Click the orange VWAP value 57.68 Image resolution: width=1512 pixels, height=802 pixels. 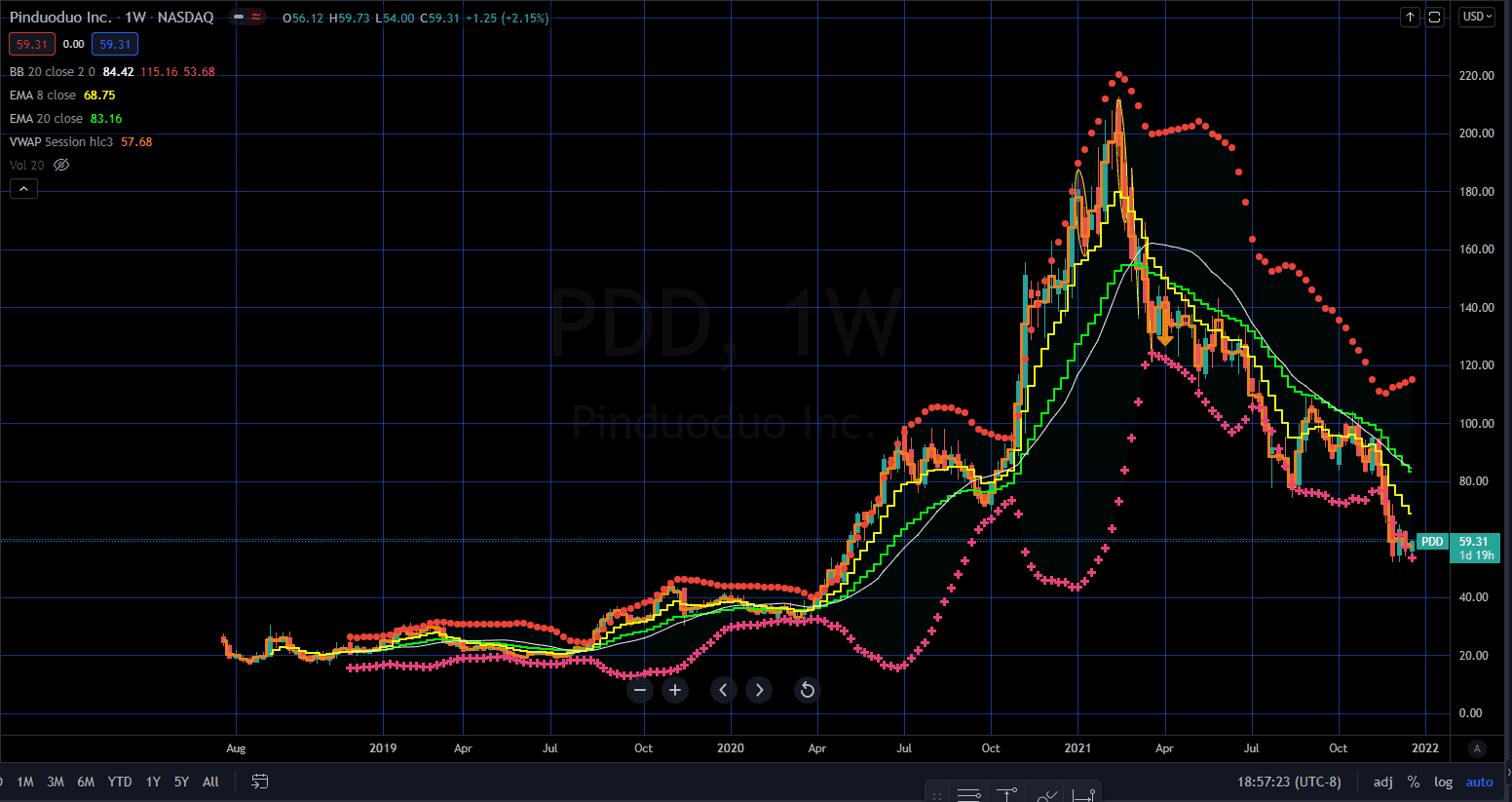[136, 142]
